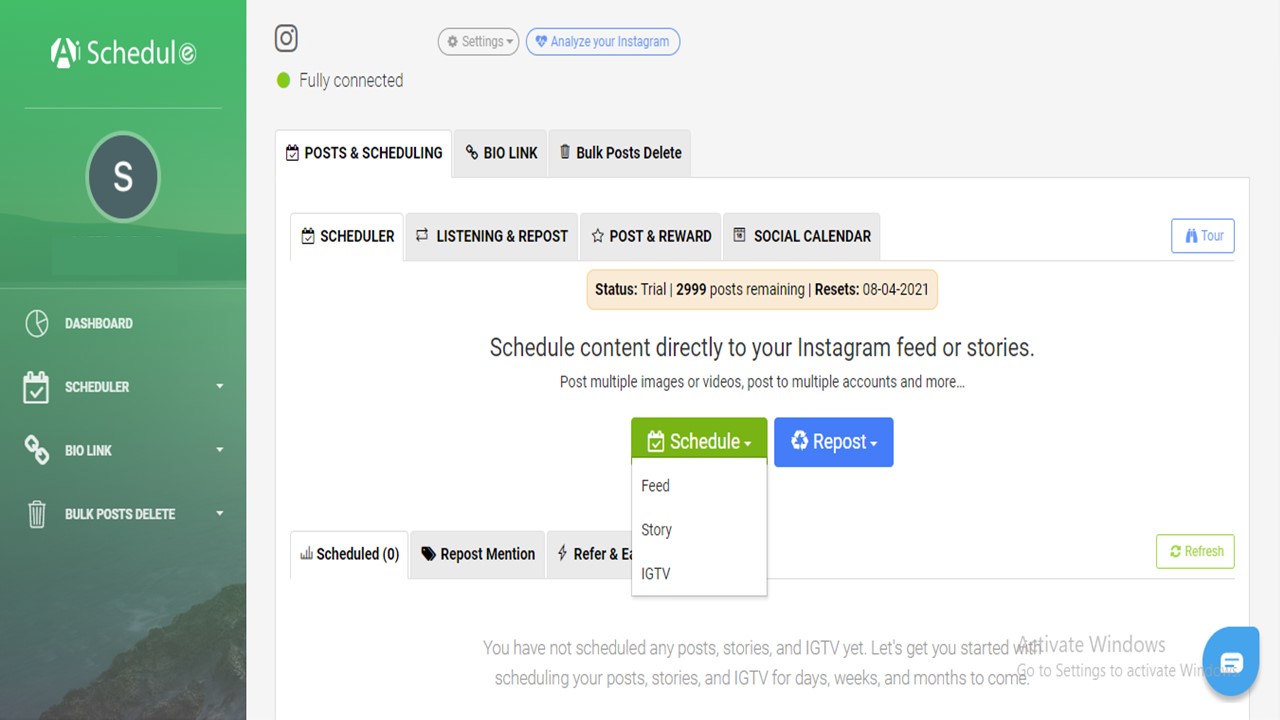Choose Feed from the Schedule menu
1280x720 pixels.
(656, 486)
